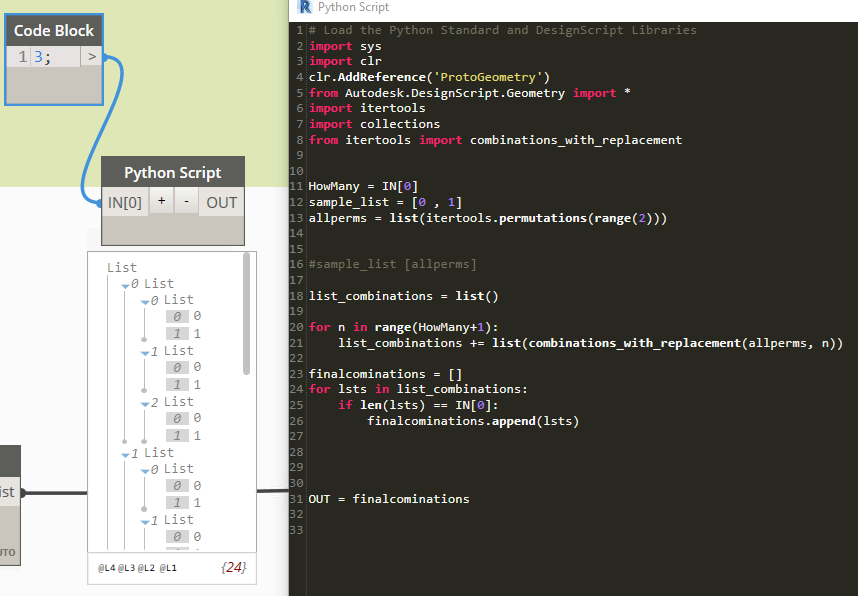Click the root List label in preview tree
The image size is (858, 596).
(121, 268)
